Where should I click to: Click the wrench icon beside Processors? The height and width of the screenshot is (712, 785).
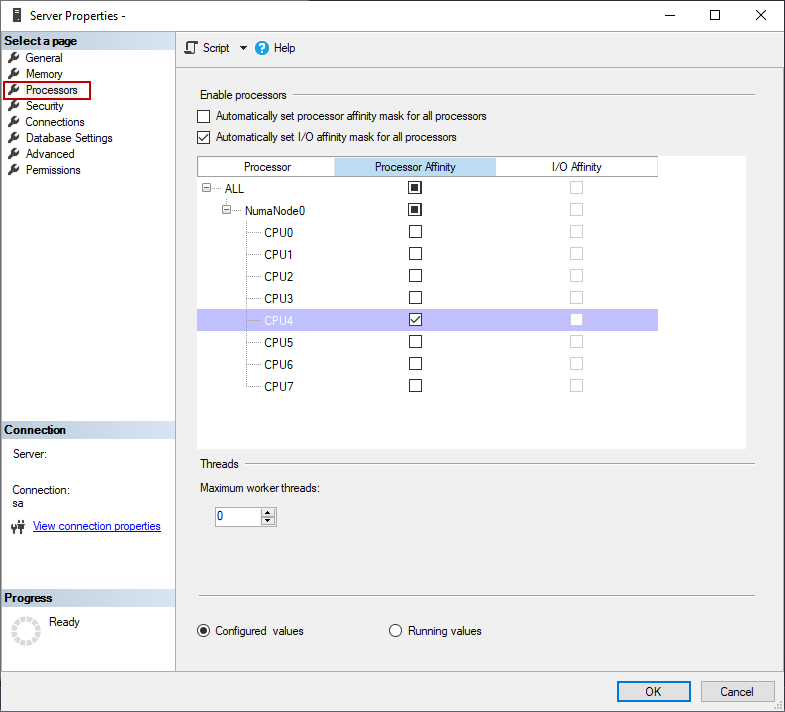(14, 90)
